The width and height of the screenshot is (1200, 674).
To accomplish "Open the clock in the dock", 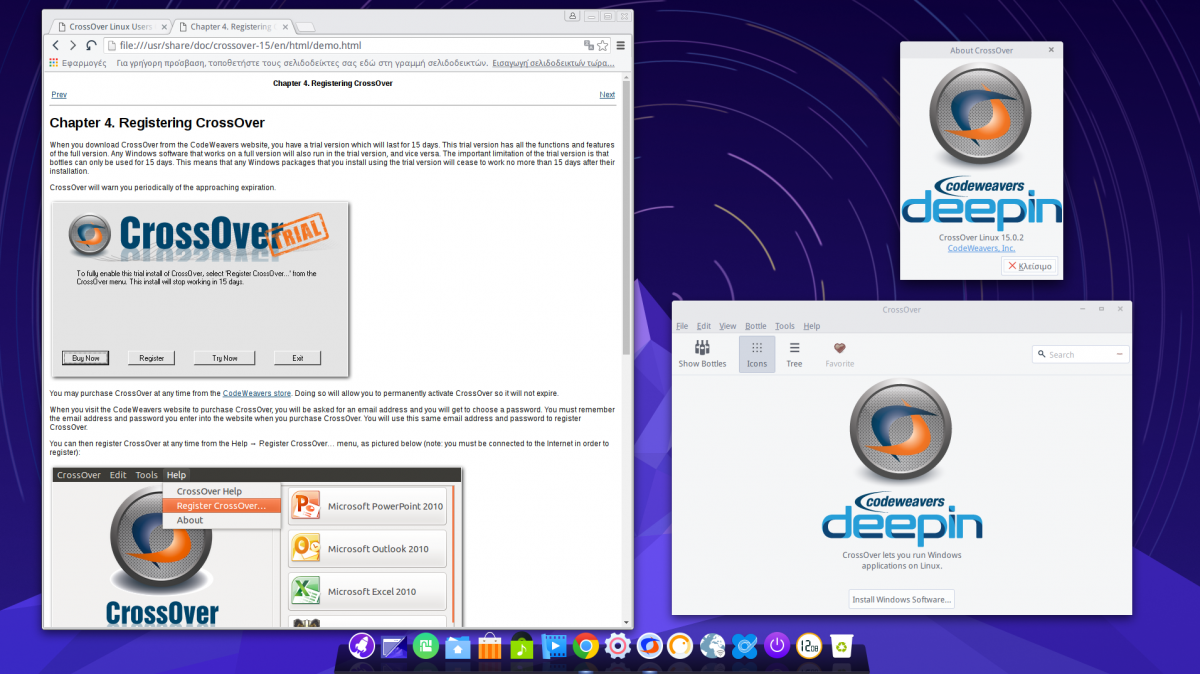I will 809,646.
